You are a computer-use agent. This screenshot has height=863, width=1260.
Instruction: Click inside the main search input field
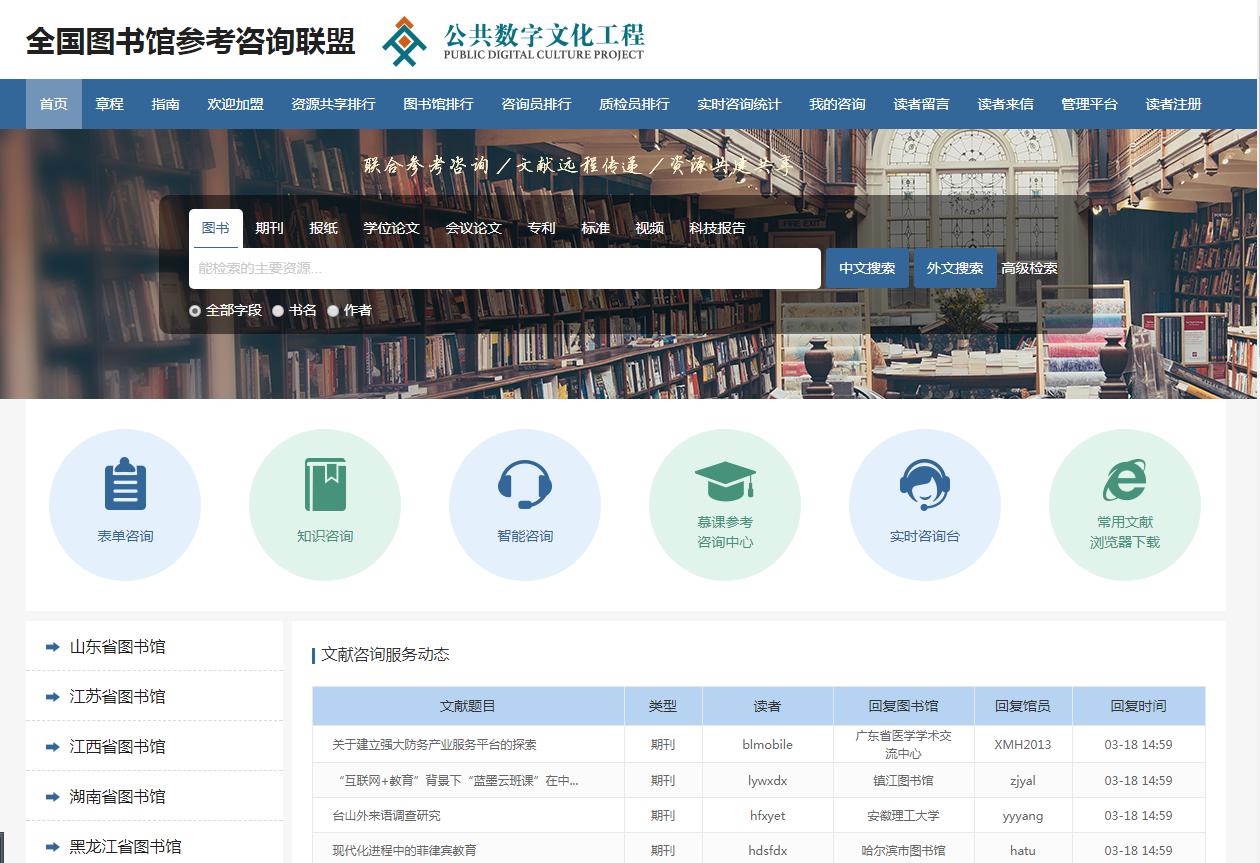pyautogui.click(x=505, y=268)
